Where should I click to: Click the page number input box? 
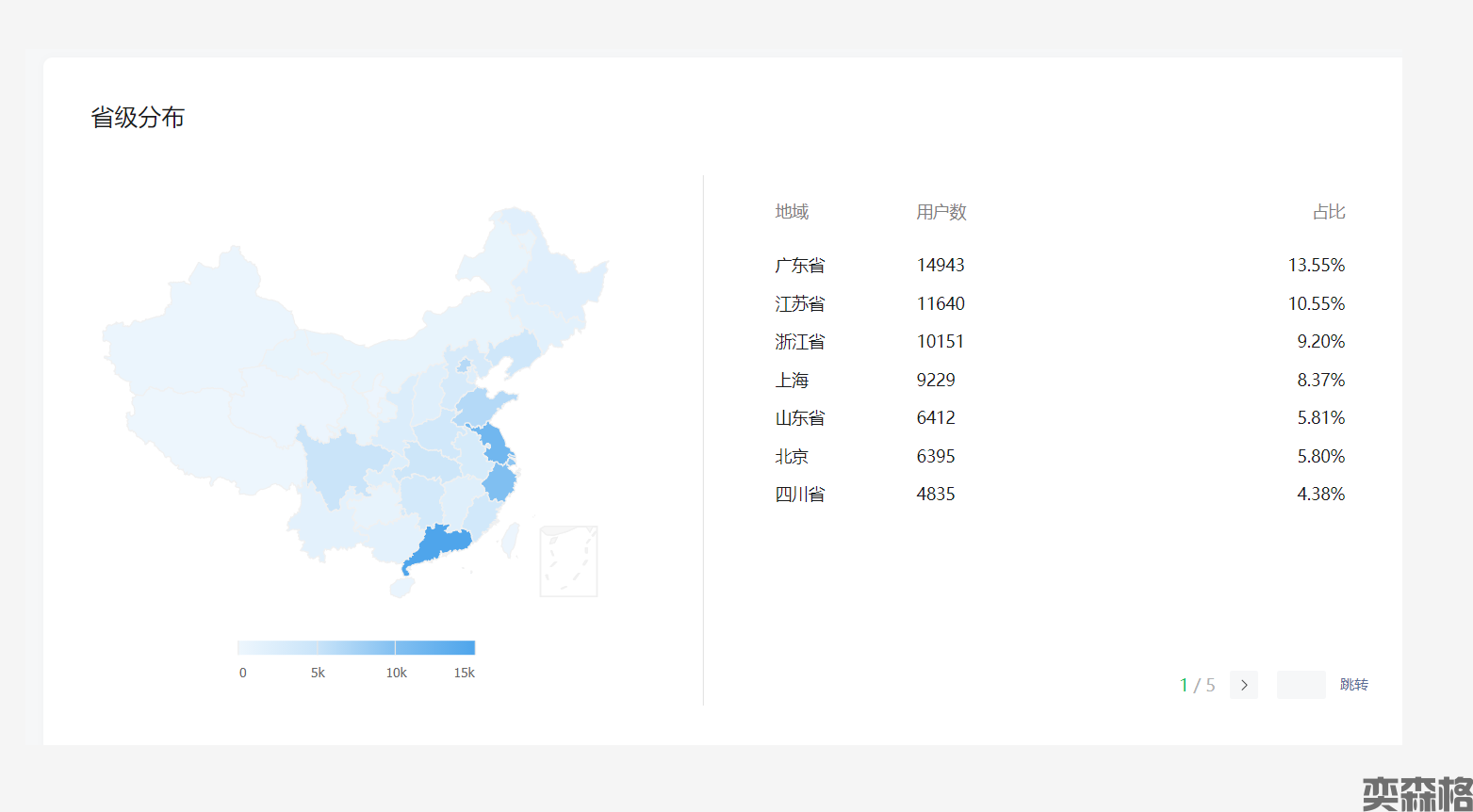coord(1301,685)
